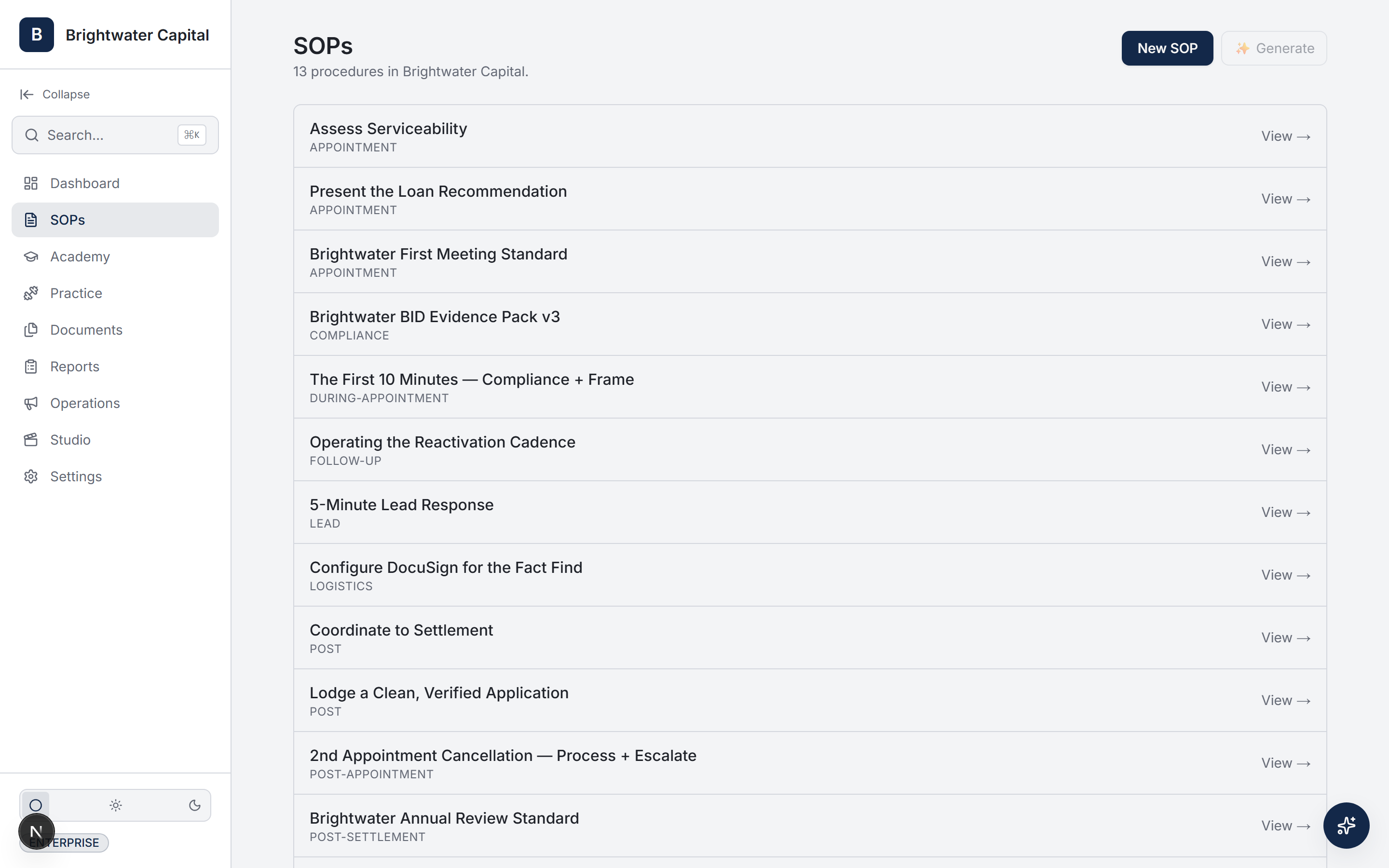Click Brightwater Annual Review Standard title
1389x868 pixels.
444,818
